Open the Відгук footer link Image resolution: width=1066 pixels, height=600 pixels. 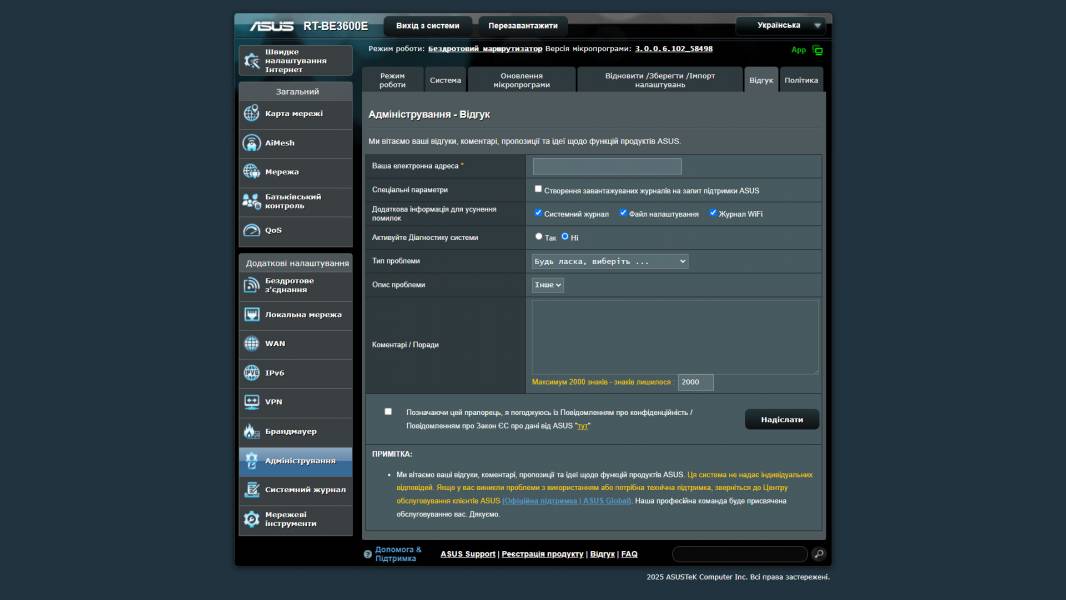[602, 554]
